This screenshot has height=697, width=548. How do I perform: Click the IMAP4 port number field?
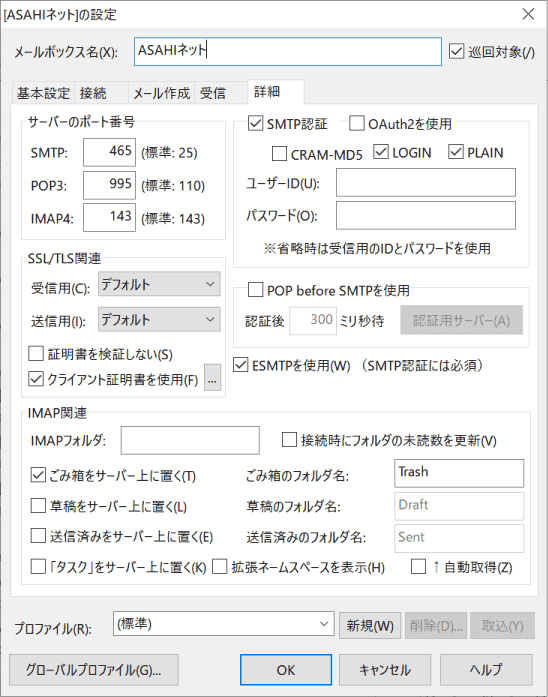109,218
